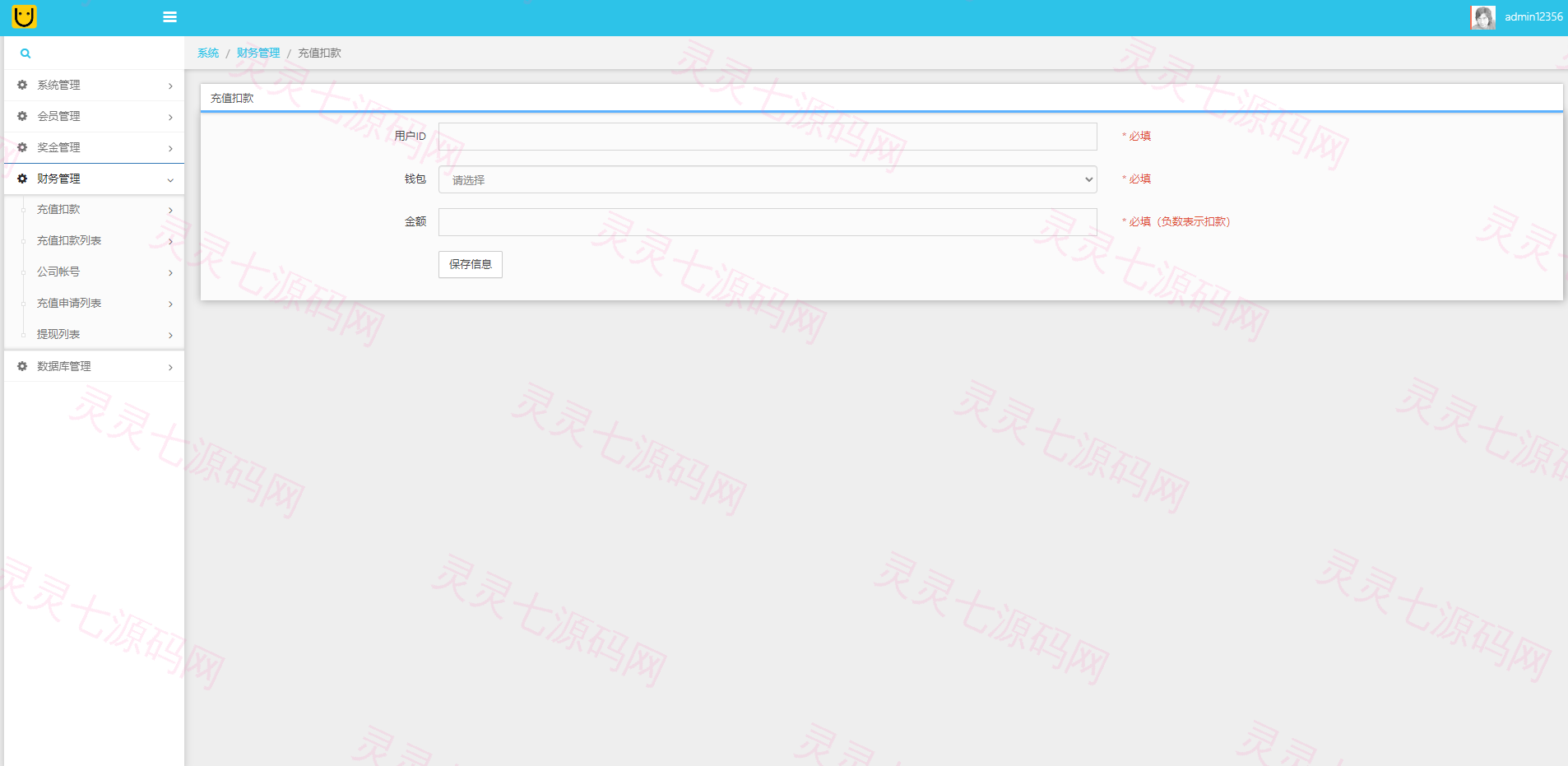
Task: Click the 充值扣款 breadcrumb text
Action: tap(319, 53)
